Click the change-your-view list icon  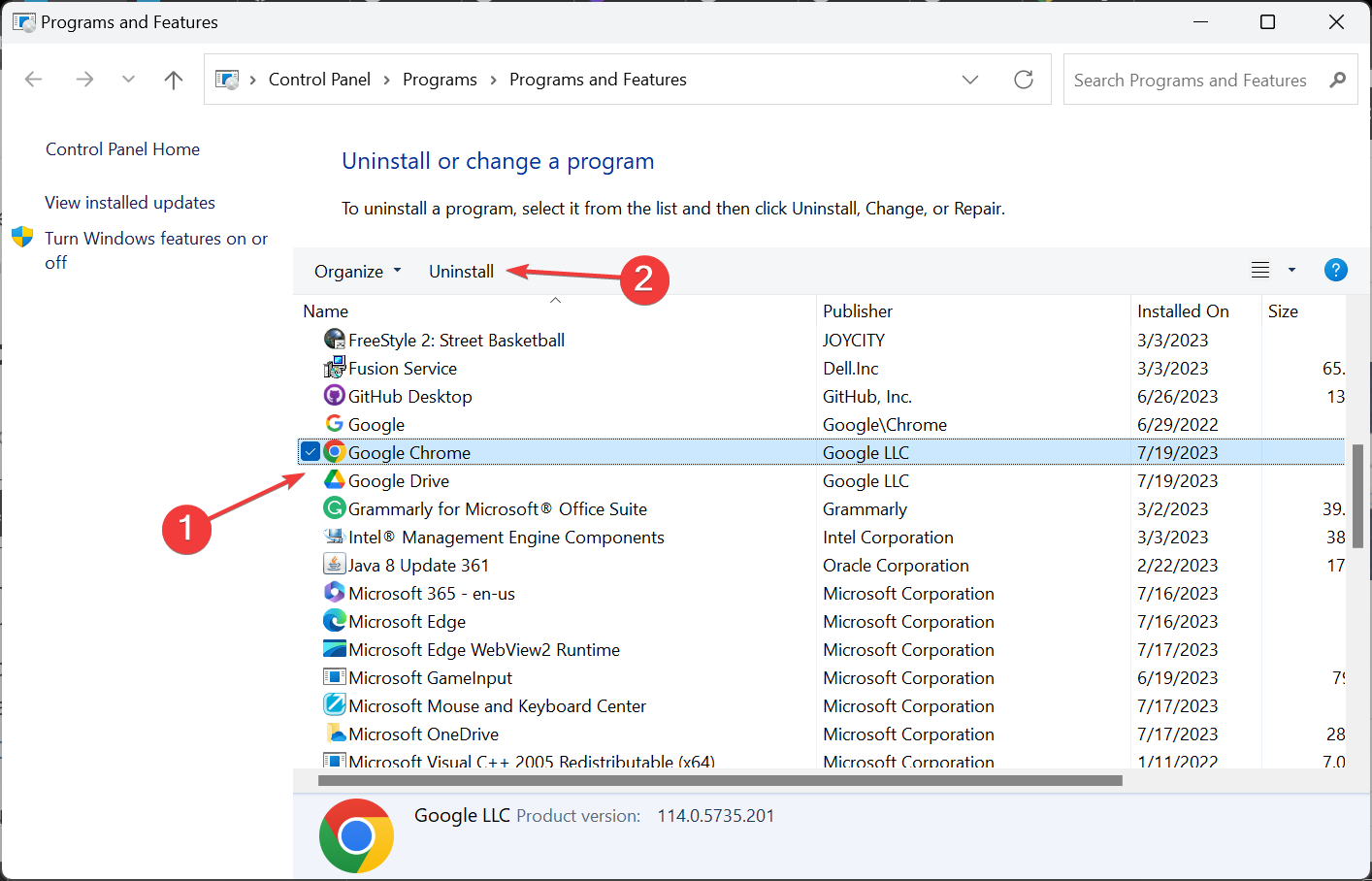tap(1259, 270)
